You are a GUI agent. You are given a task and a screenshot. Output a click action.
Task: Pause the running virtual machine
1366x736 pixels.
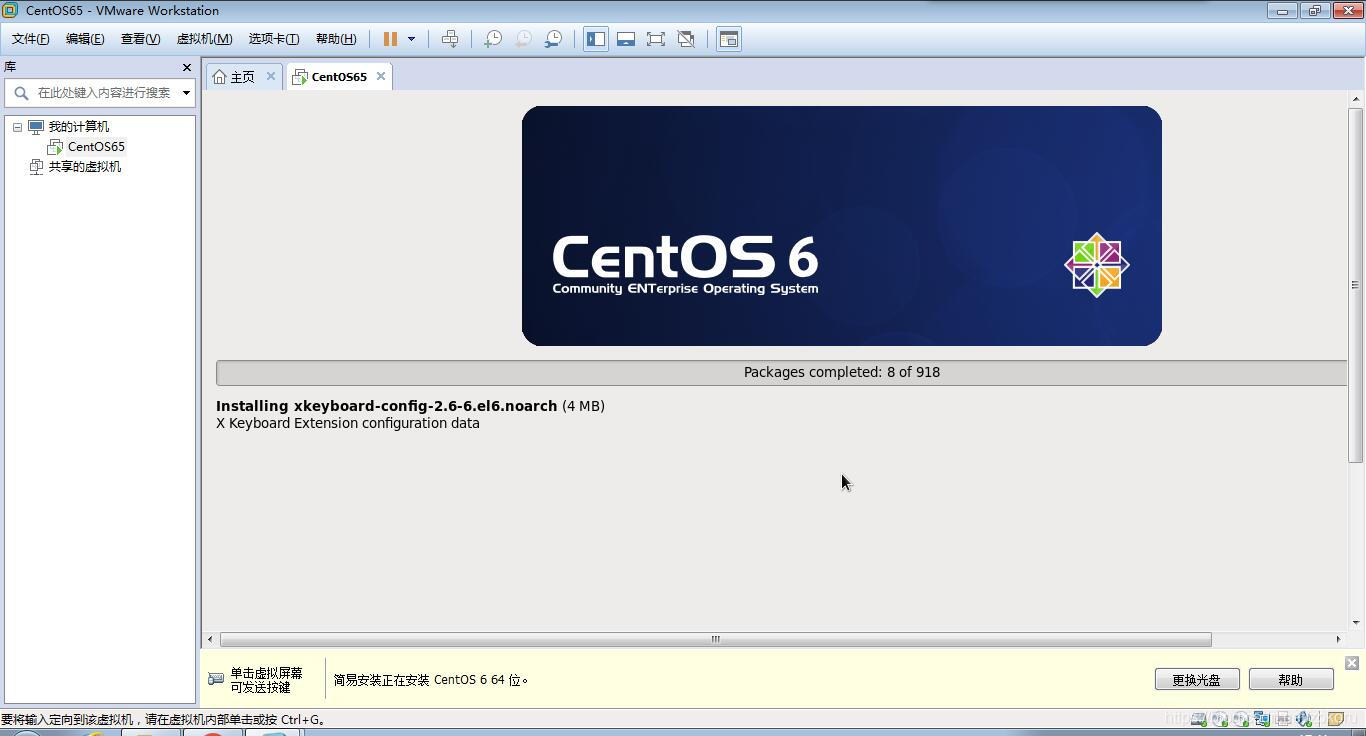pyautogui.click(x=390, y=39)
